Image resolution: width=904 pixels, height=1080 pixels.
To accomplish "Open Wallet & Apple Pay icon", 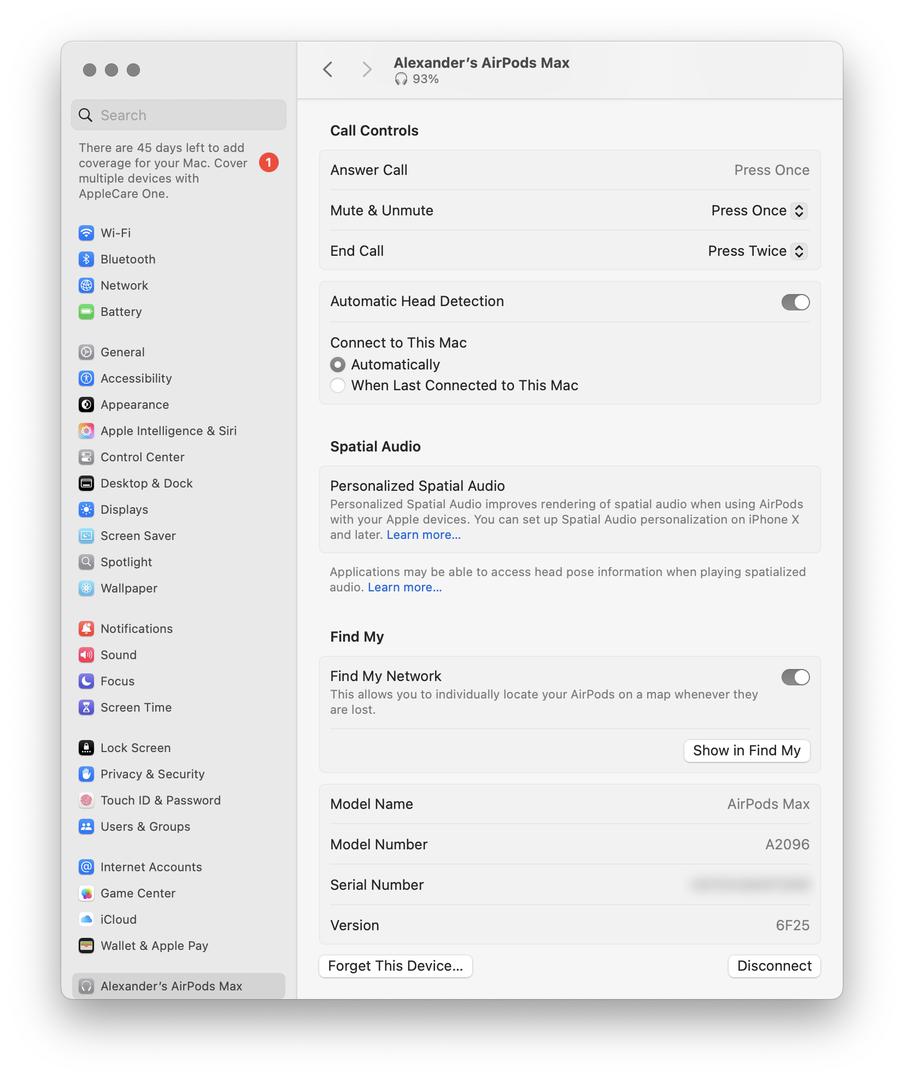I will click(x=86, y=945).
